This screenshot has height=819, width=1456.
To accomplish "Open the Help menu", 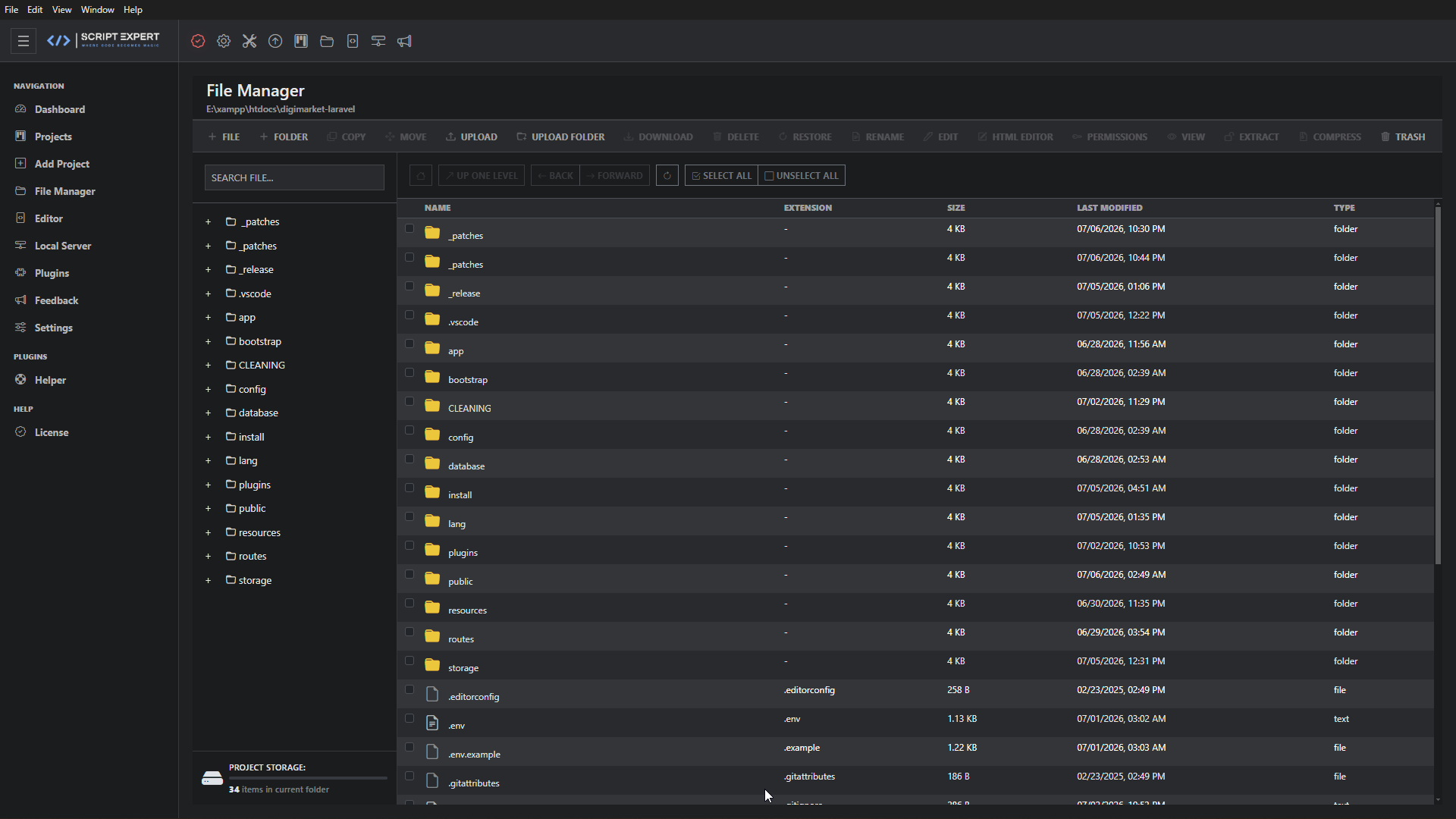I will point(133,10).
